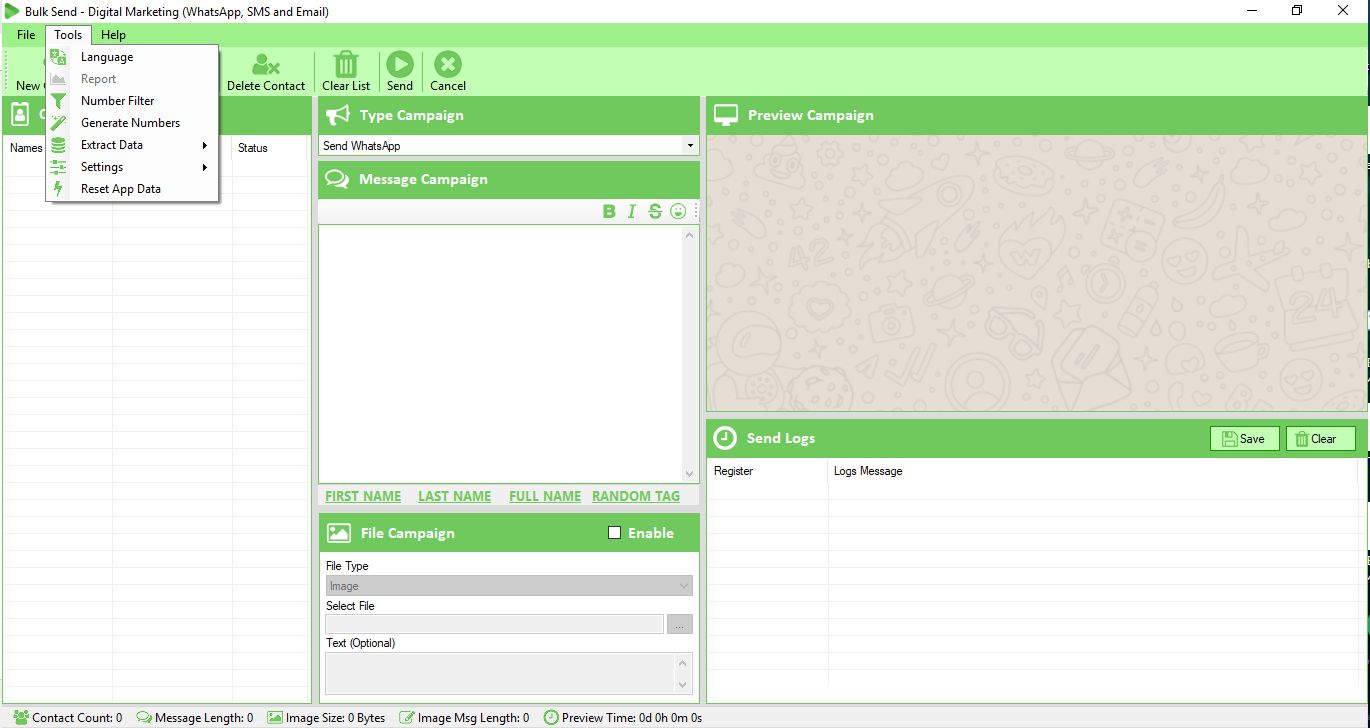
Task: Click the Message Length status bar icon
Action: [144, 717]
